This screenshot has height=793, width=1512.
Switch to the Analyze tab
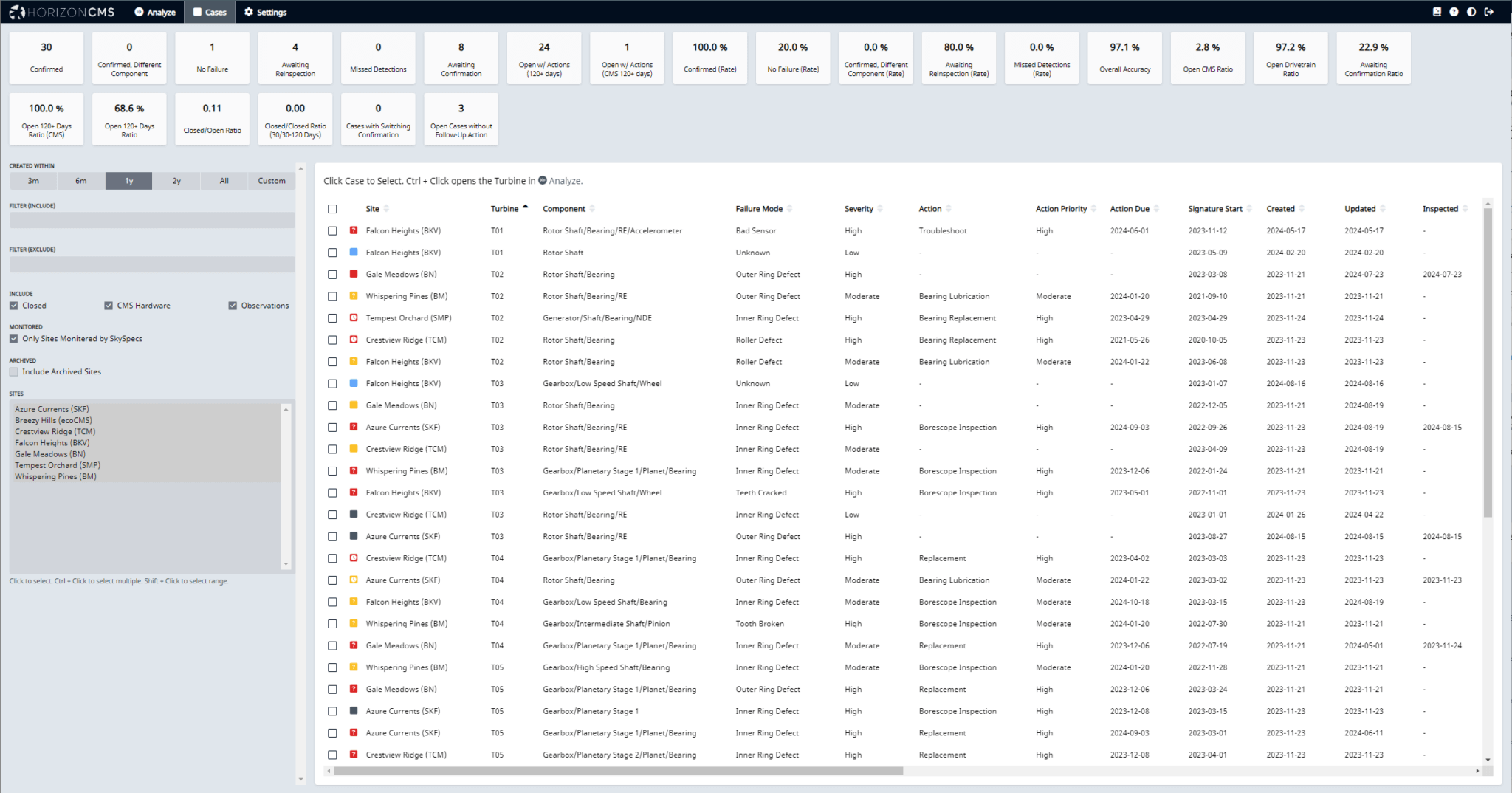point(155,12)
